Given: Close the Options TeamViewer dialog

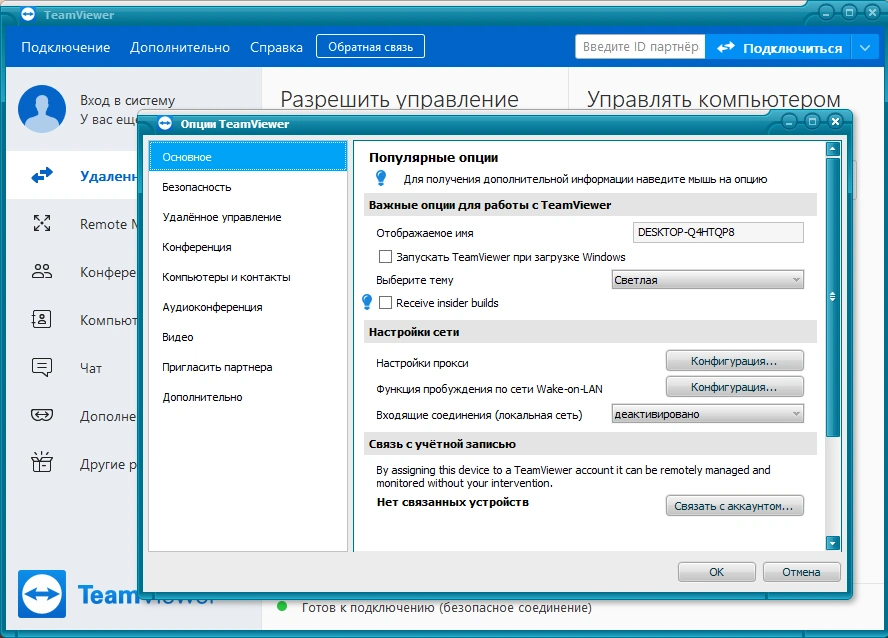Looking at the screenshot, I should (835, 121).
